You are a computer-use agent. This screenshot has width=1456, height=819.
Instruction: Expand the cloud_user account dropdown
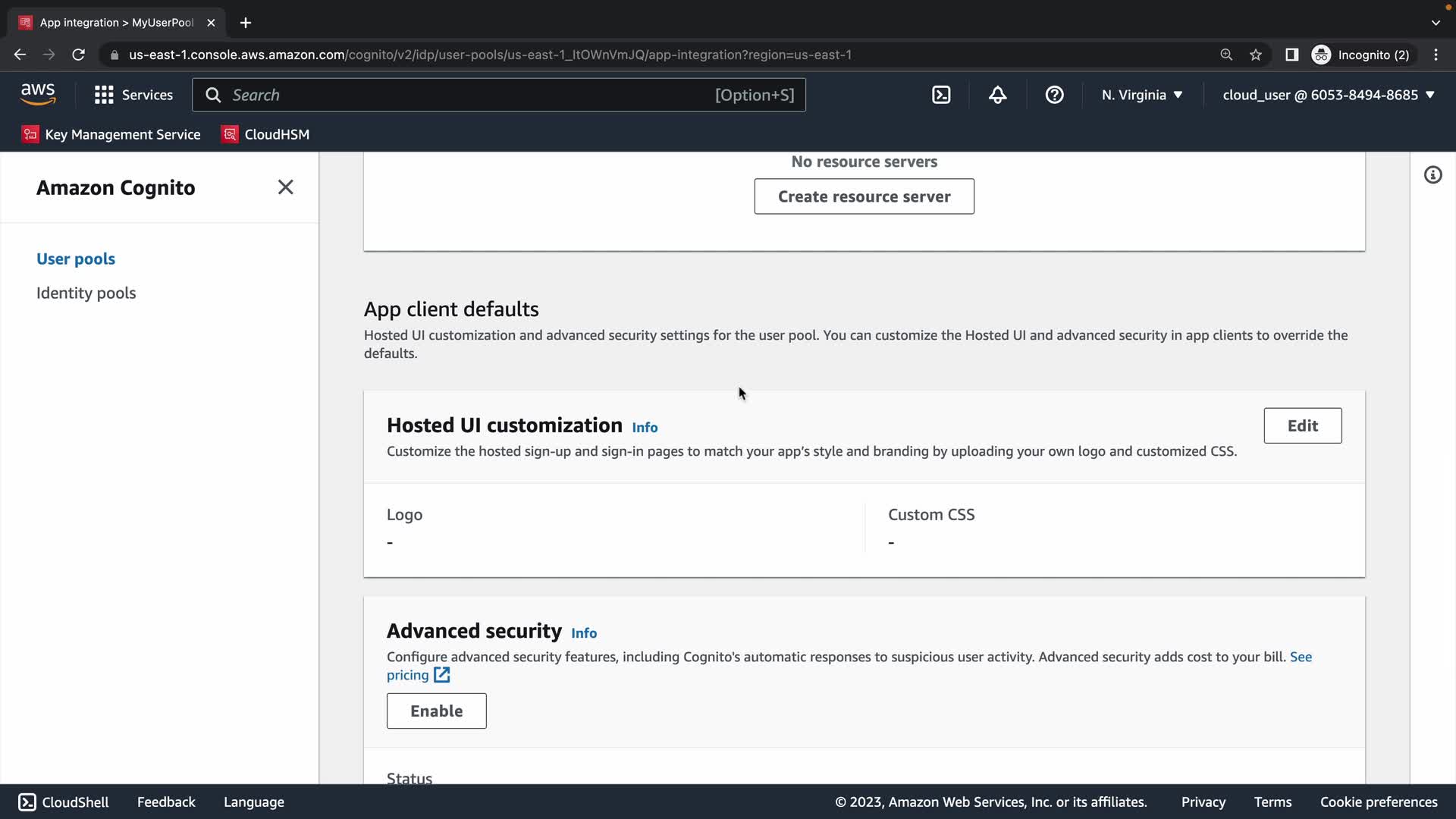click(x=1329, y=95)
